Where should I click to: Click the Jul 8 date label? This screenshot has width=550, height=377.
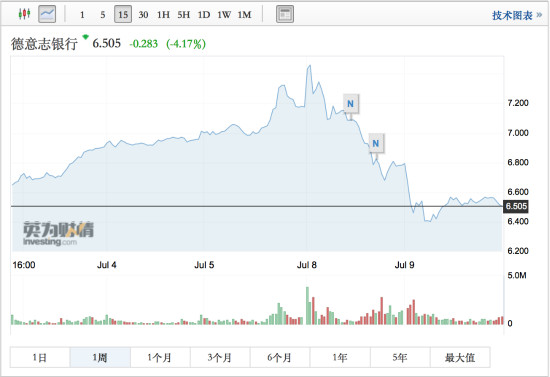click(307, 265)
